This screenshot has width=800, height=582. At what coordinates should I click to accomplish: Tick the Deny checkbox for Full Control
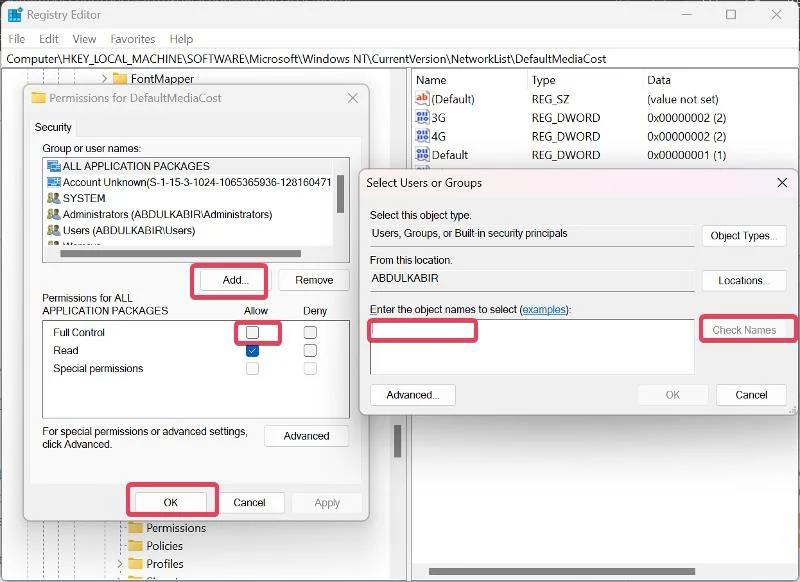point(310,332)
